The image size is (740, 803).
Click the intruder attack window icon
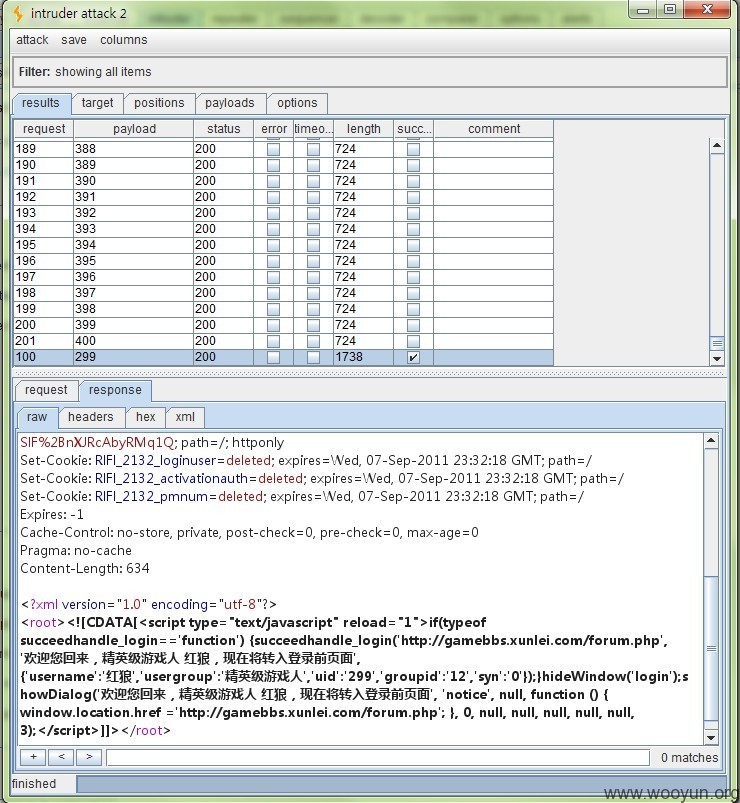click(18, 13)
